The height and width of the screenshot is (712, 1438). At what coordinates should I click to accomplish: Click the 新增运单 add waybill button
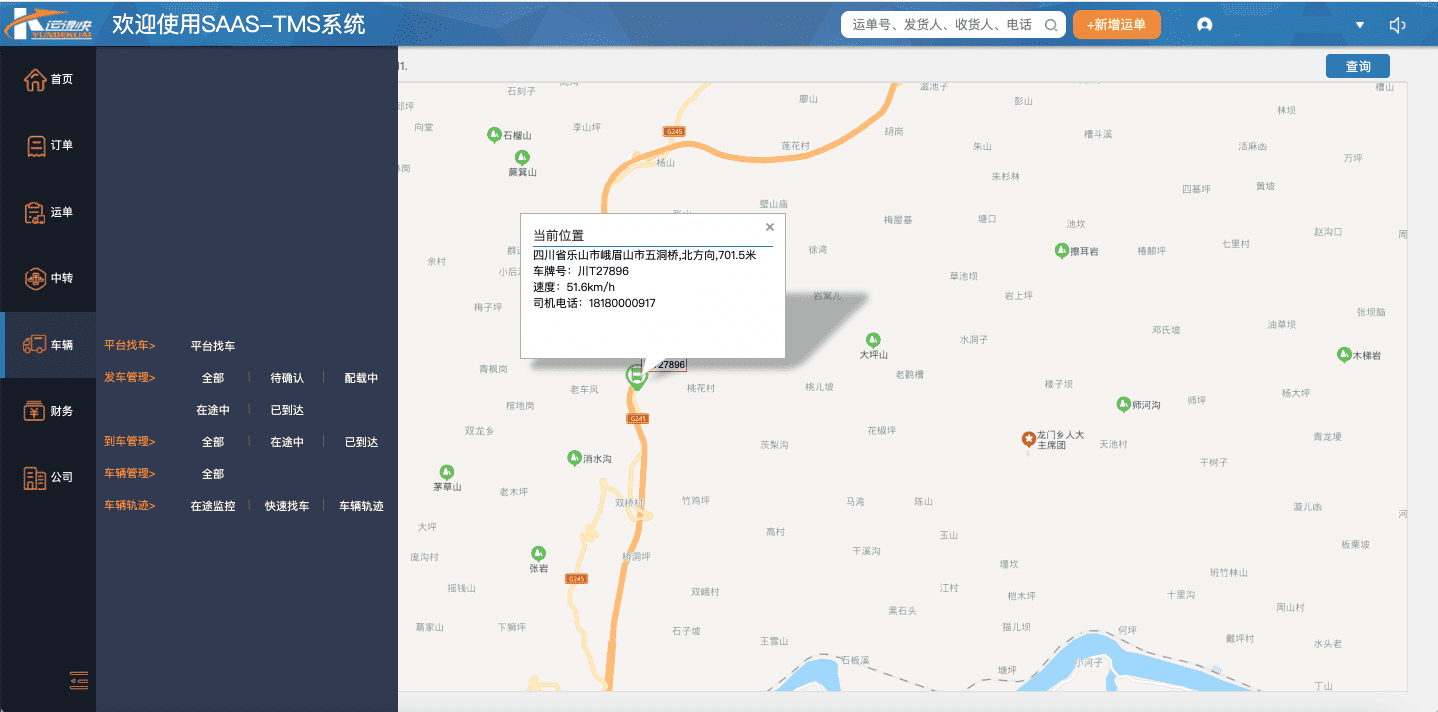point(1116,25)
